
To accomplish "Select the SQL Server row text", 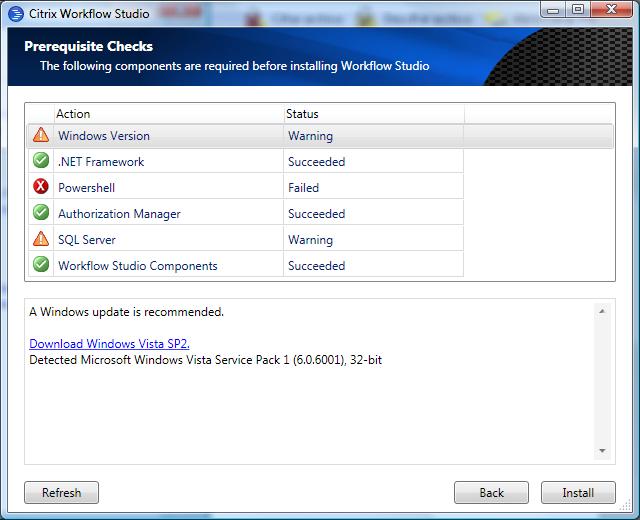I will 87,240.
